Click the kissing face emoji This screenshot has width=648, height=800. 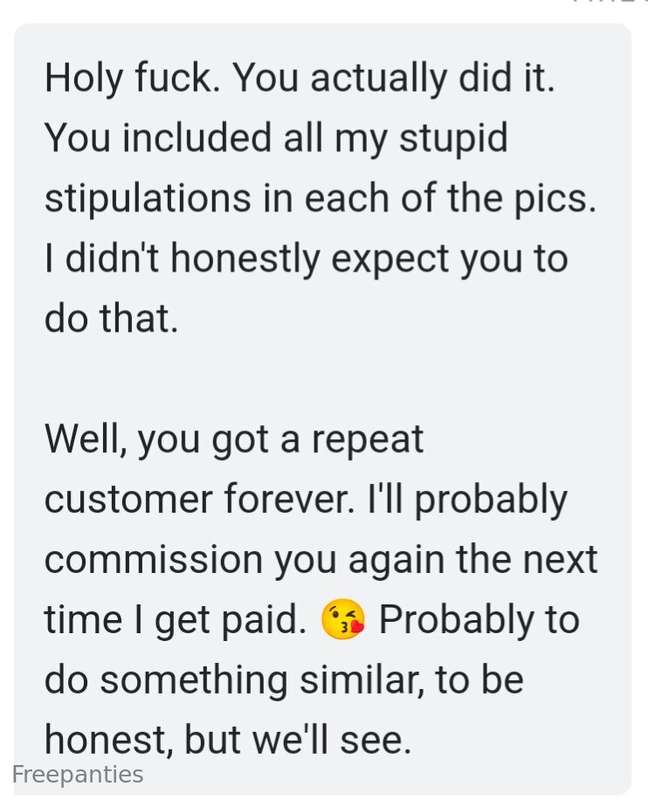pos(342,621)
